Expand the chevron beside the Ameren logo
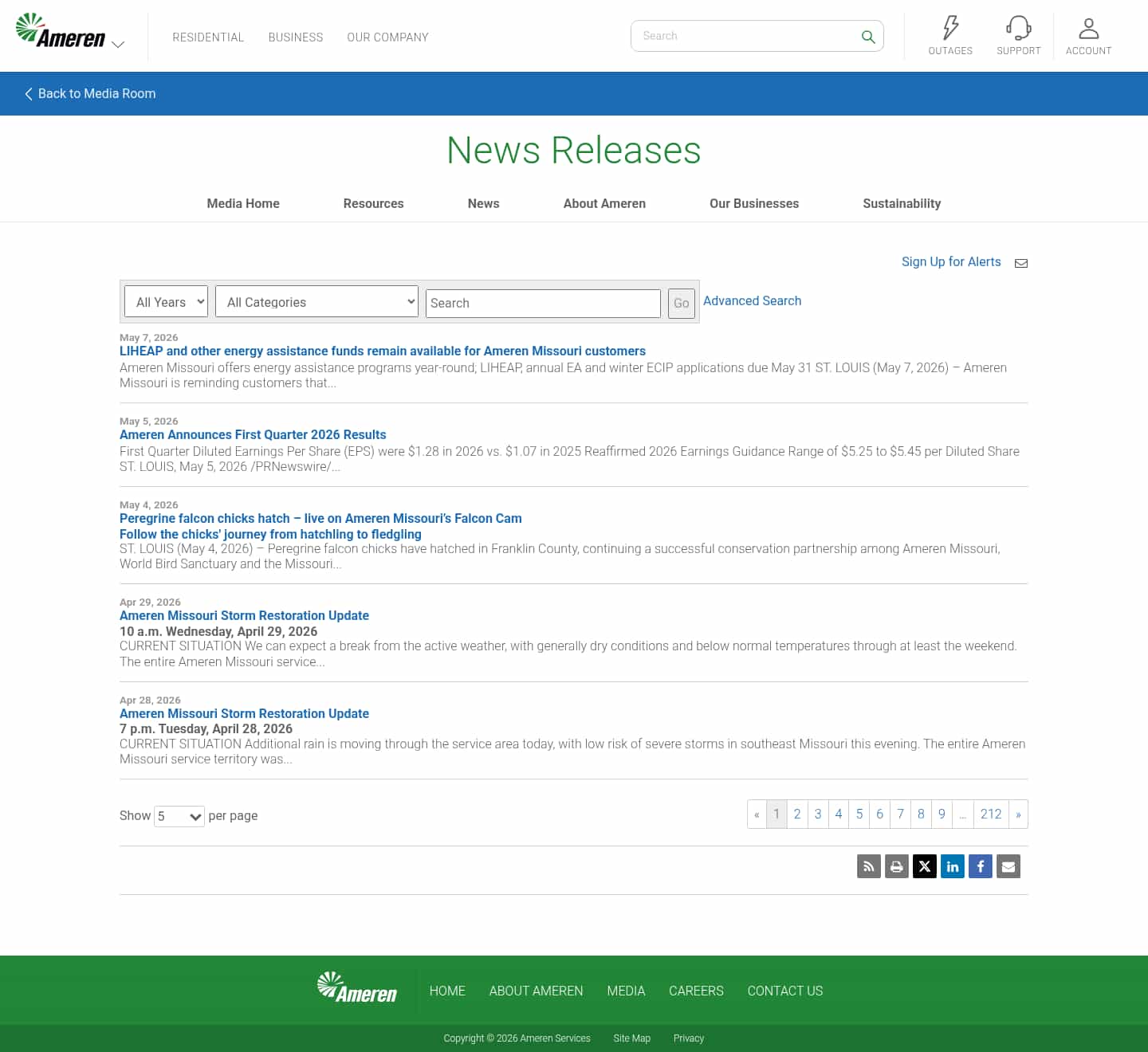The image size is (1148, 1052). tap(118, 45)
